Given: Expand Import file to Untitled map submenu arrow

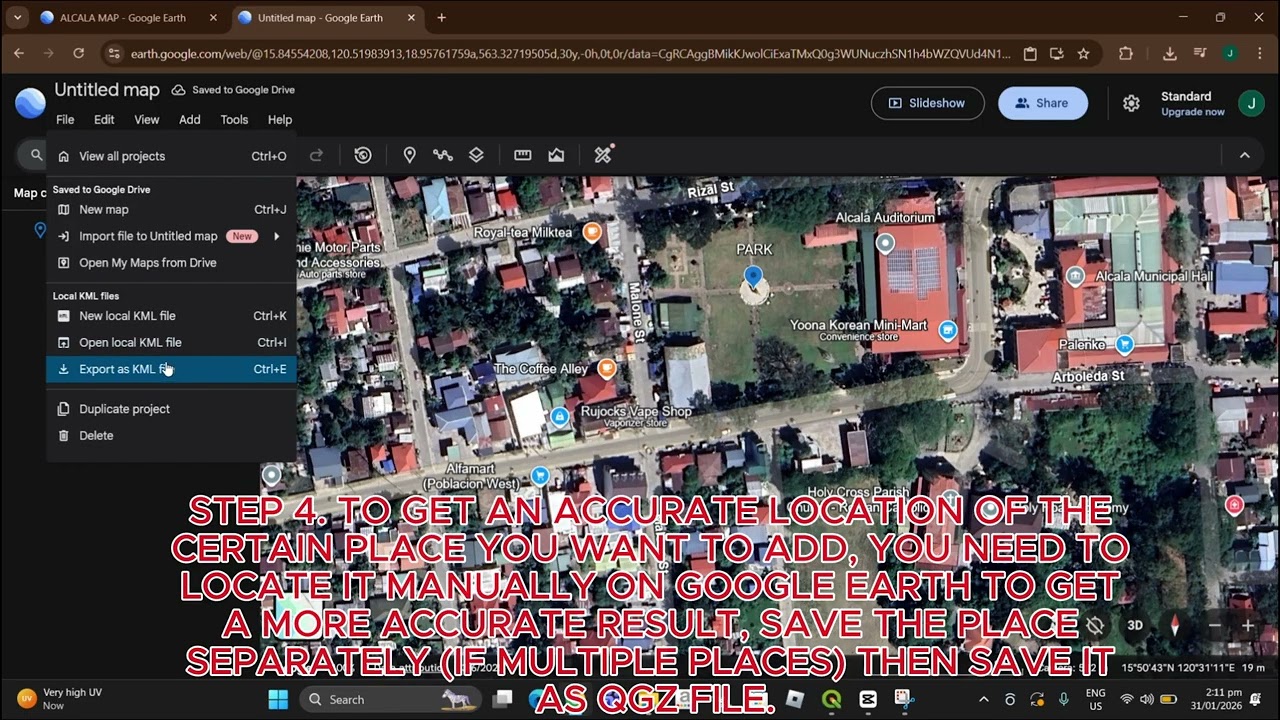Looking at the screenshot, I should pyautogui.click(x=276, y=236).
